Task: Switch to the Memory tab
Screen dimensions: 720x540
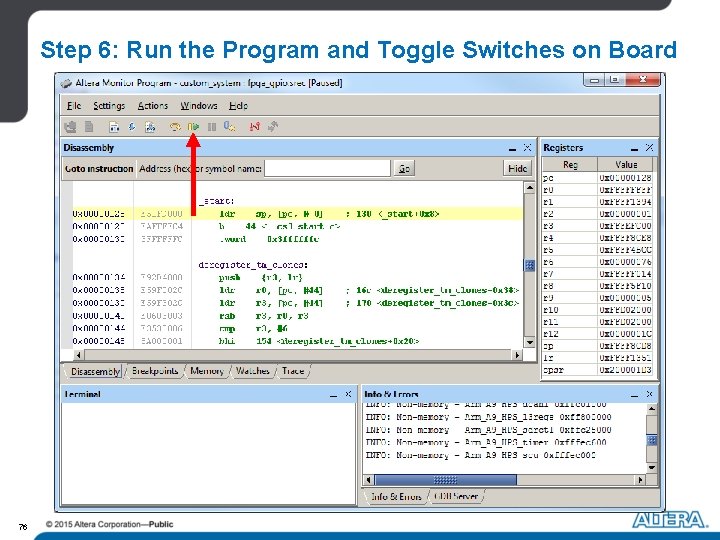Action: point(207,371)
